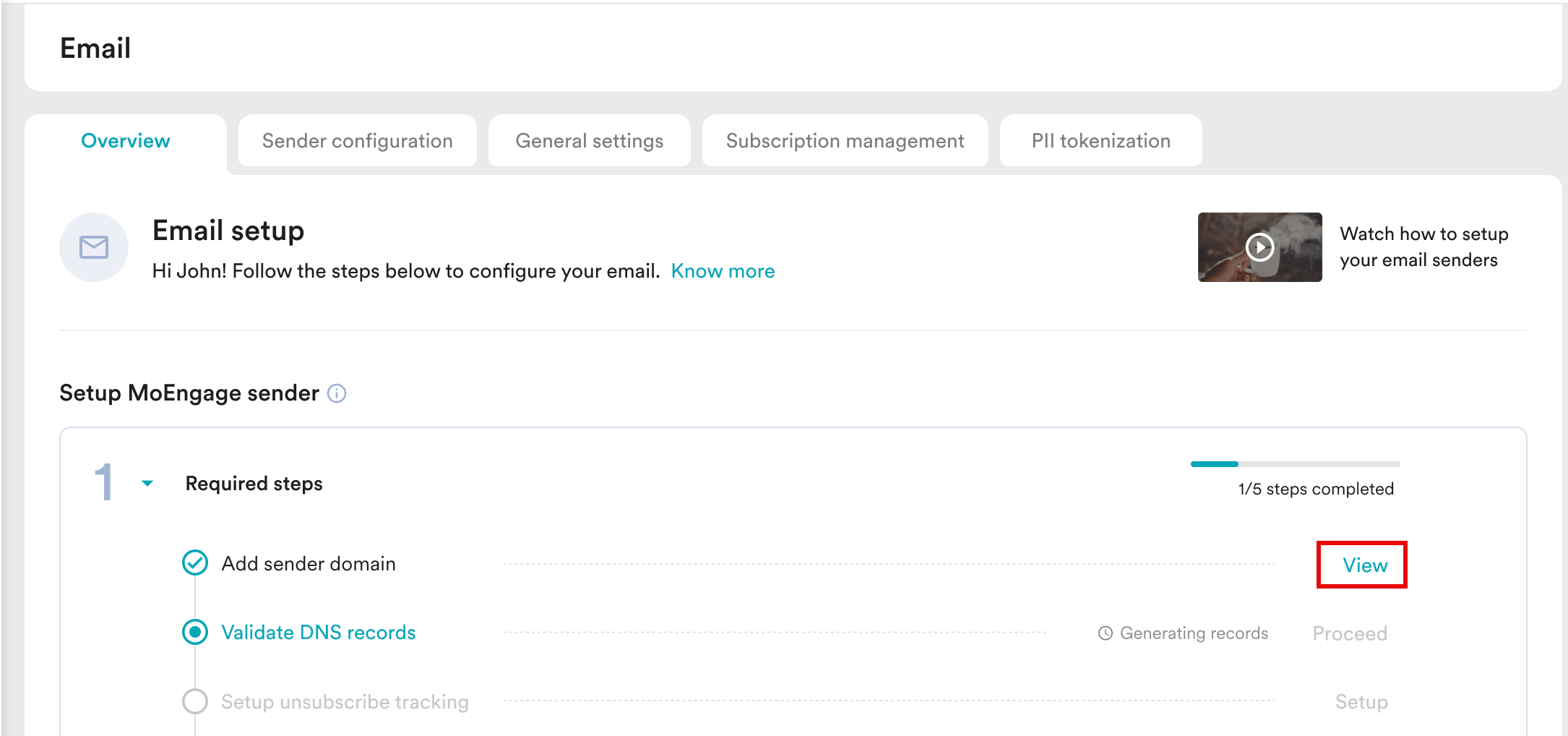Play the email senders setup video
Screen dimensions: 1568x736
click(x=1259, y=247)
